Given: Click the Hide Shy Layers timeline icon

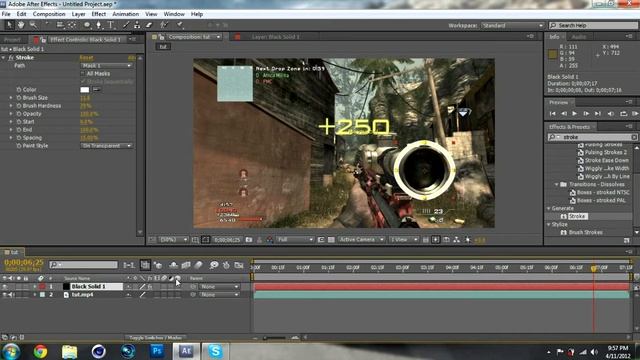Looking at the screenshot, I should [x=173, y=265].
